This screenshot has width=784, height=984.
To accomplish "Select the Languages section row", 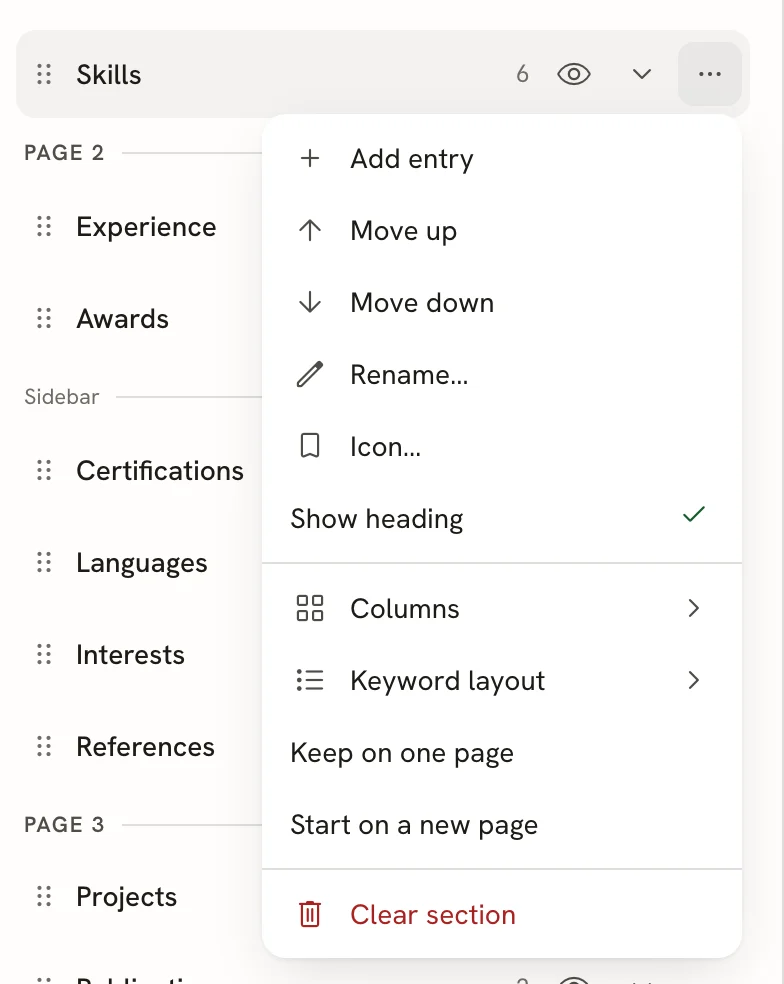I will coord(139,562).
